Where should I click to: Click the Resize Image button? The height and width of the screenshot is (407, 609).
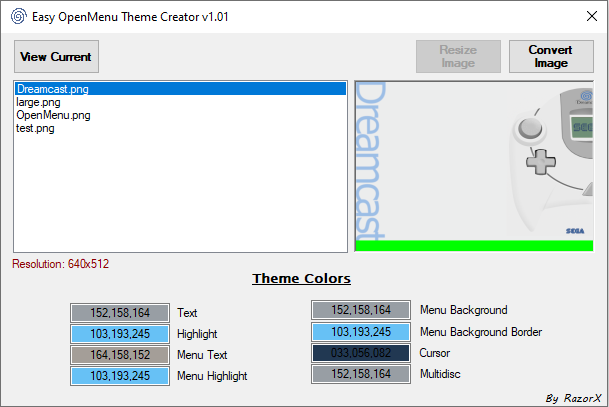458,56
